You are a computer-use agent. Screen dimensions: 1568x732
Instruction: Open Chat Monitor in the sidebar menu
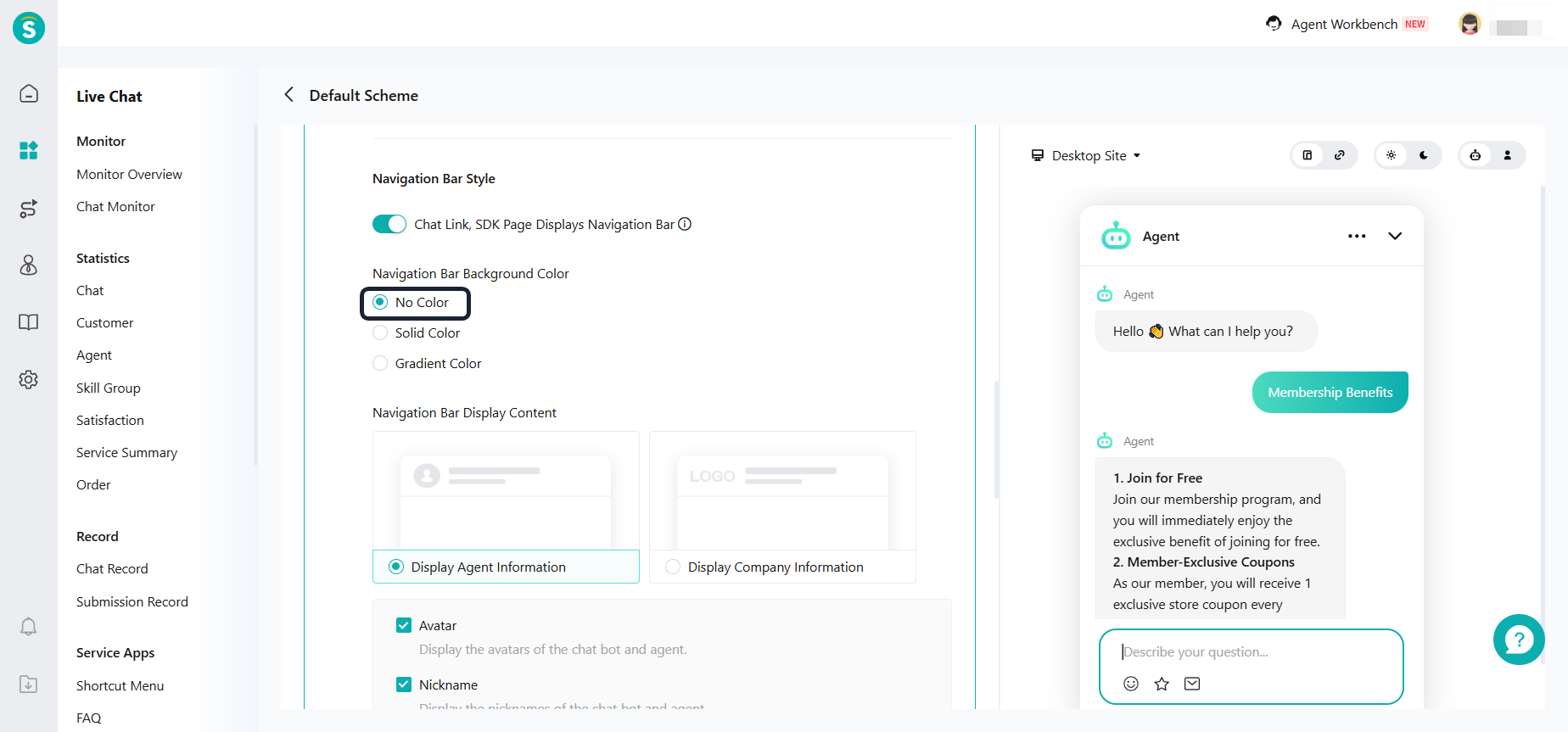click(x=115, y=206)
